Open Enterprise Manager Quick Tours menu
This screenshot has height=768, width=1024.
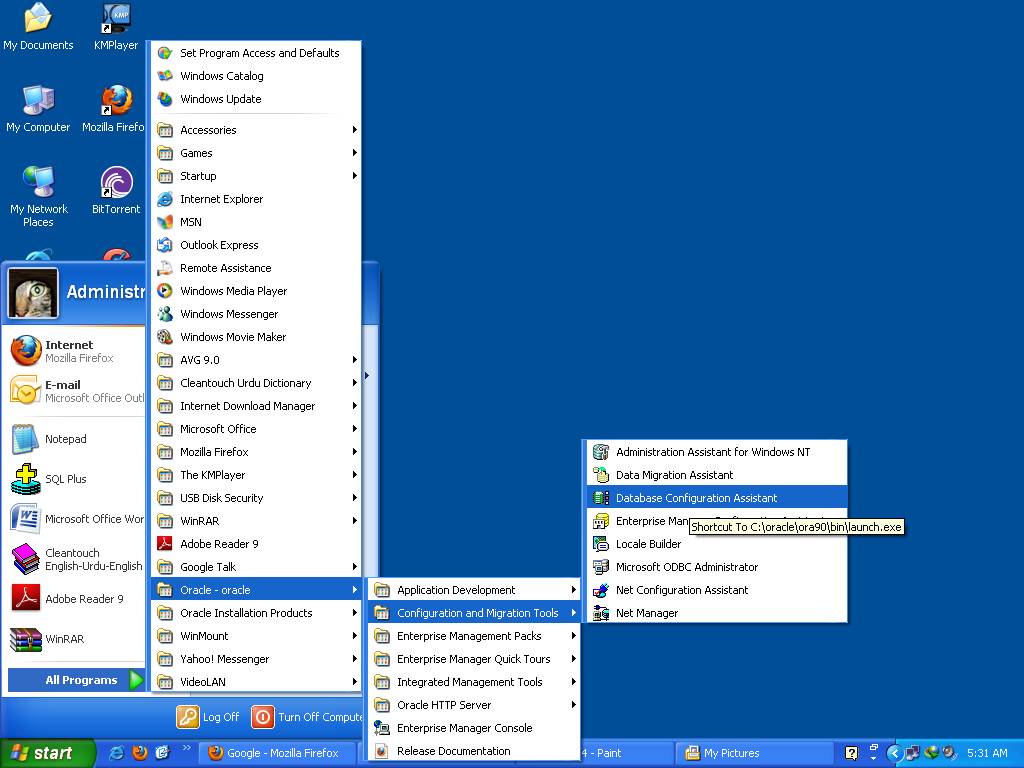click(x=474, y=659)
